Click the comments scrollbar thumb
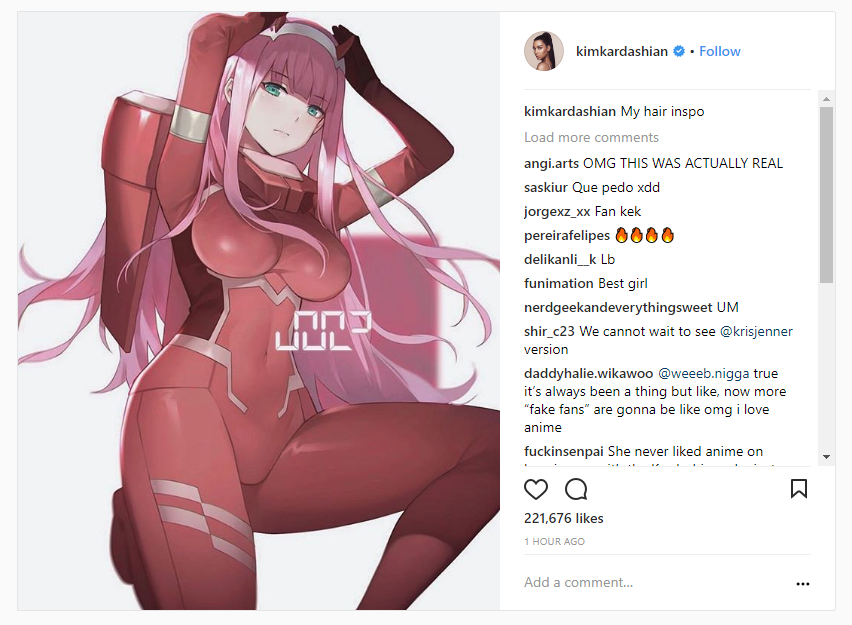852x625 pixels. 826,195
